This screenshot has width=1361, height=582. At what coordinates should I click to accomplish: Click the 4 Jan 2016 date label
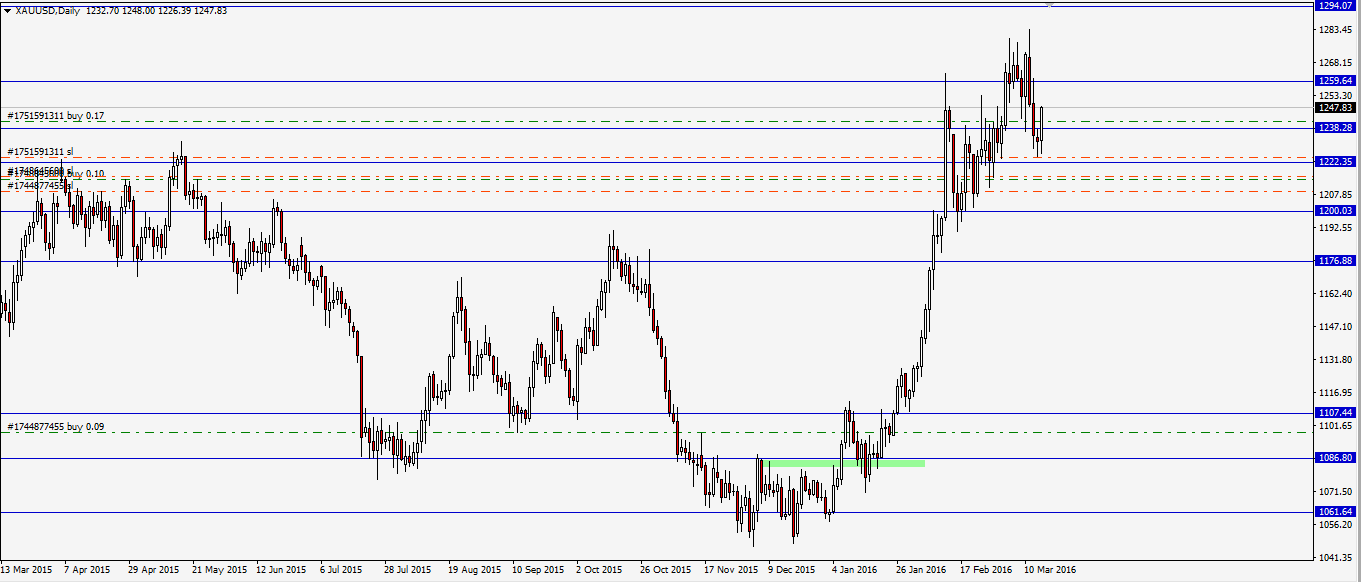[x=855, y=569]
